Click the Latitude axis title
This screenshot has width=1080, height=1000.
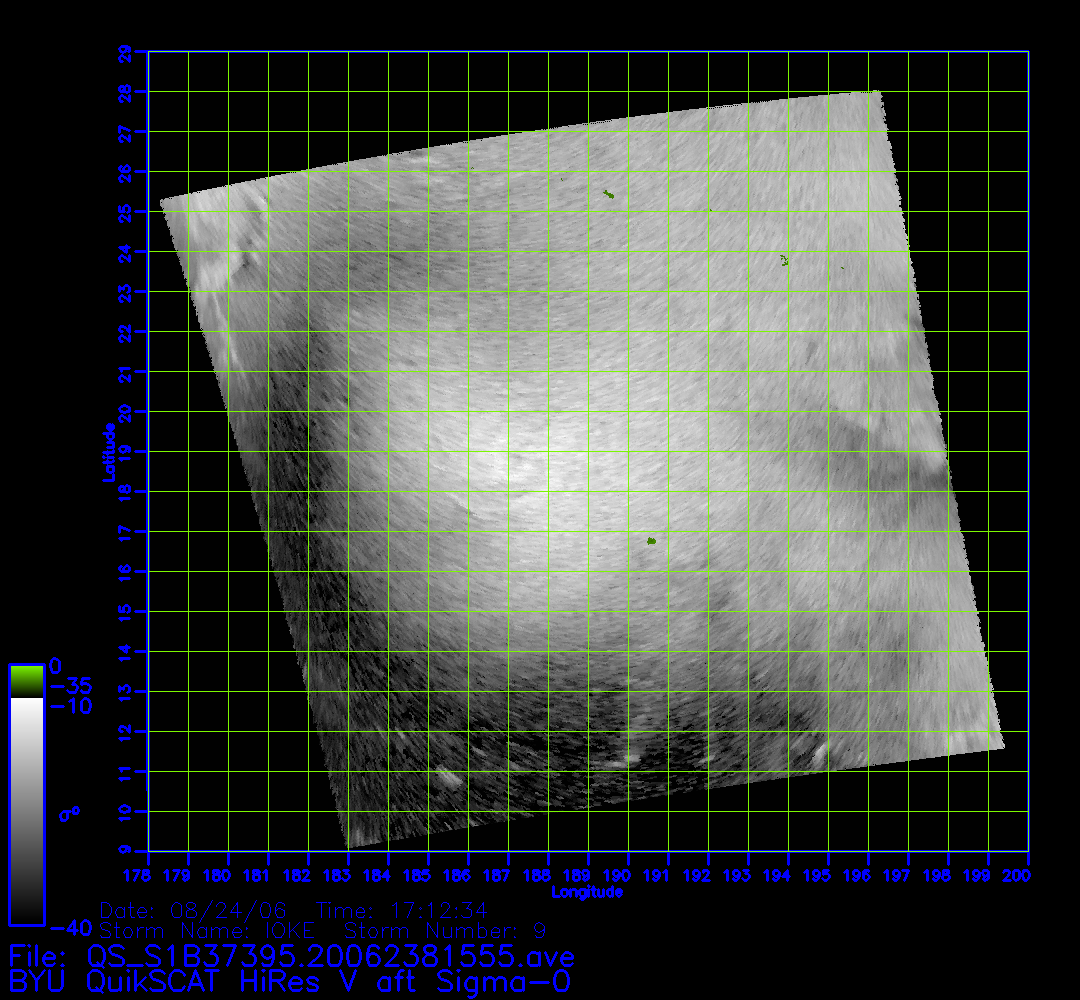point(108,451)
